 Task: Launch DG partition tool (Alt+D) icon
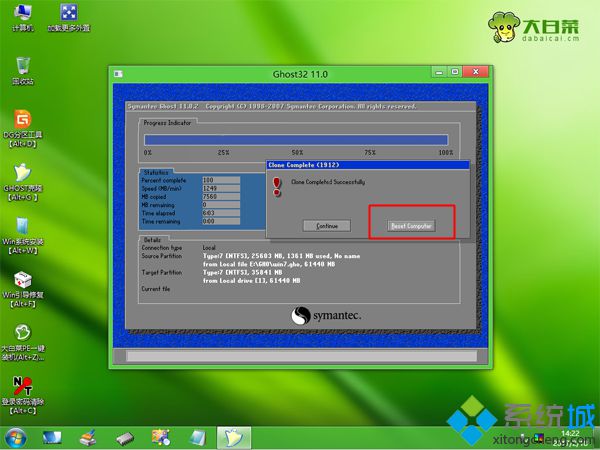pyautogui.click(x=23, y=129)
